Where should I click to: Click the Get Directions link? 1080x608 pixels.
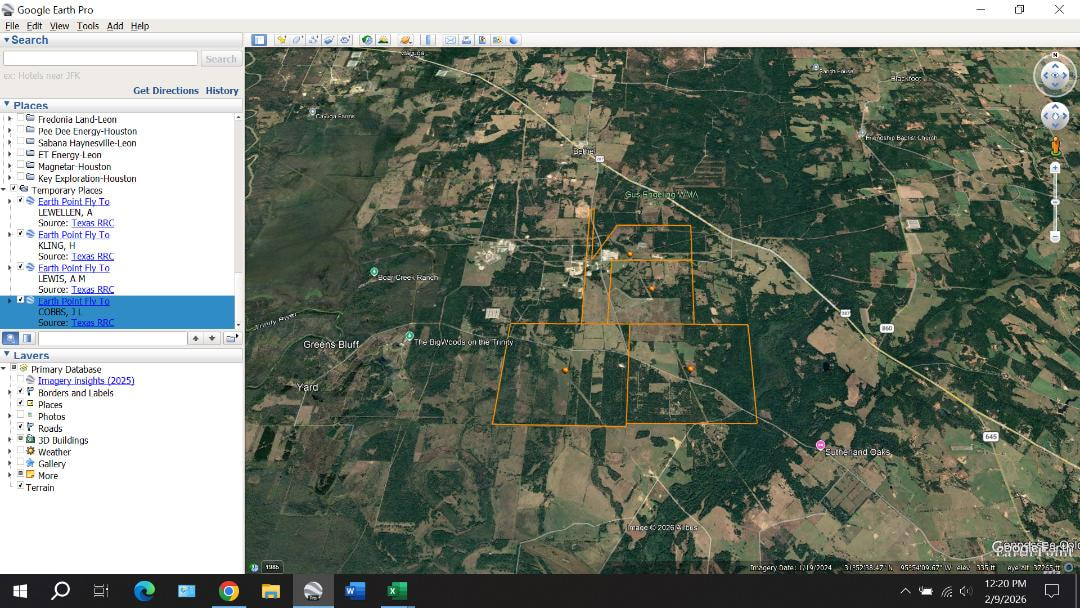[165, 91]
